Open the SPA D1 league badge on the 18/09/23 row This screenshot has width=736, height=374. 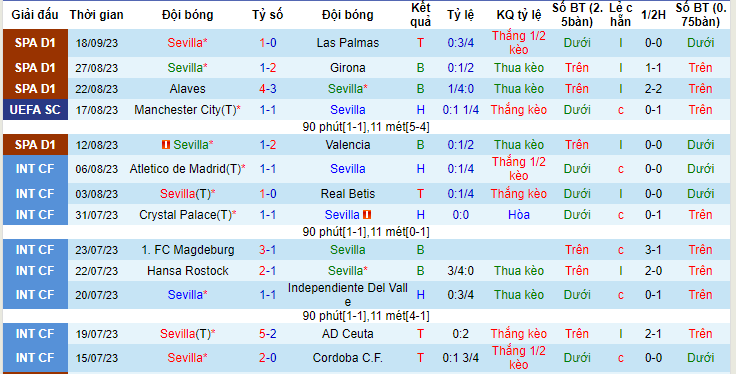point(35,43)
